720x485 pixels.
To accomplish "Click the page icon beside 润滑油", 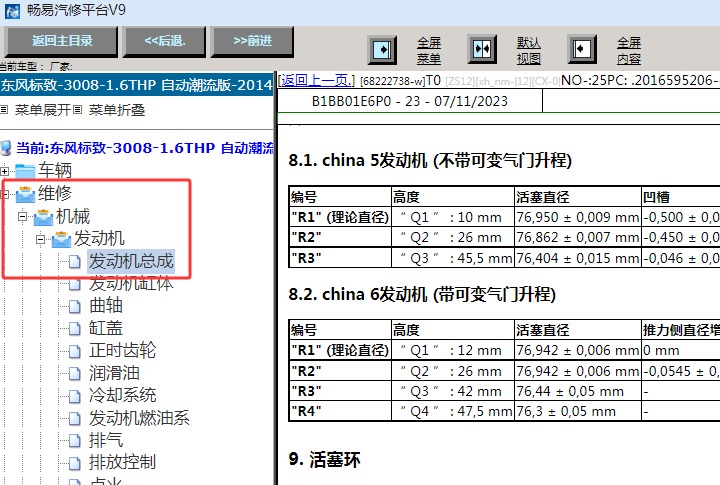I will click(x=74, y=374).
